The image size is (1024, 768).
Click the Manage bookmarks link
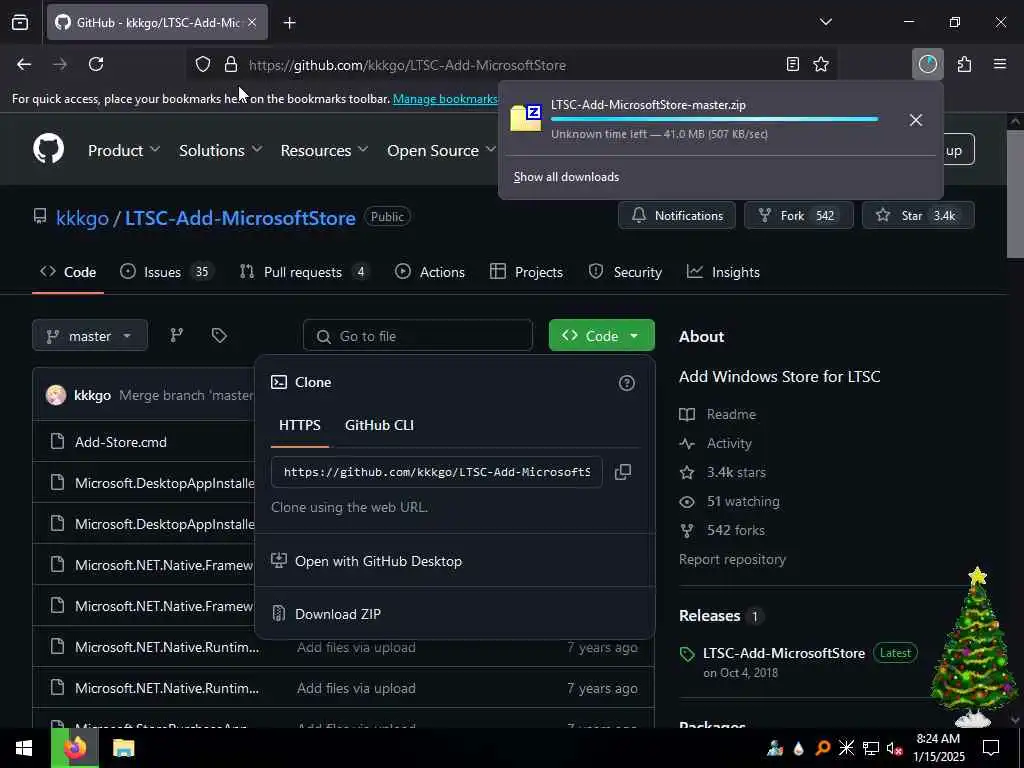[445, 99]
